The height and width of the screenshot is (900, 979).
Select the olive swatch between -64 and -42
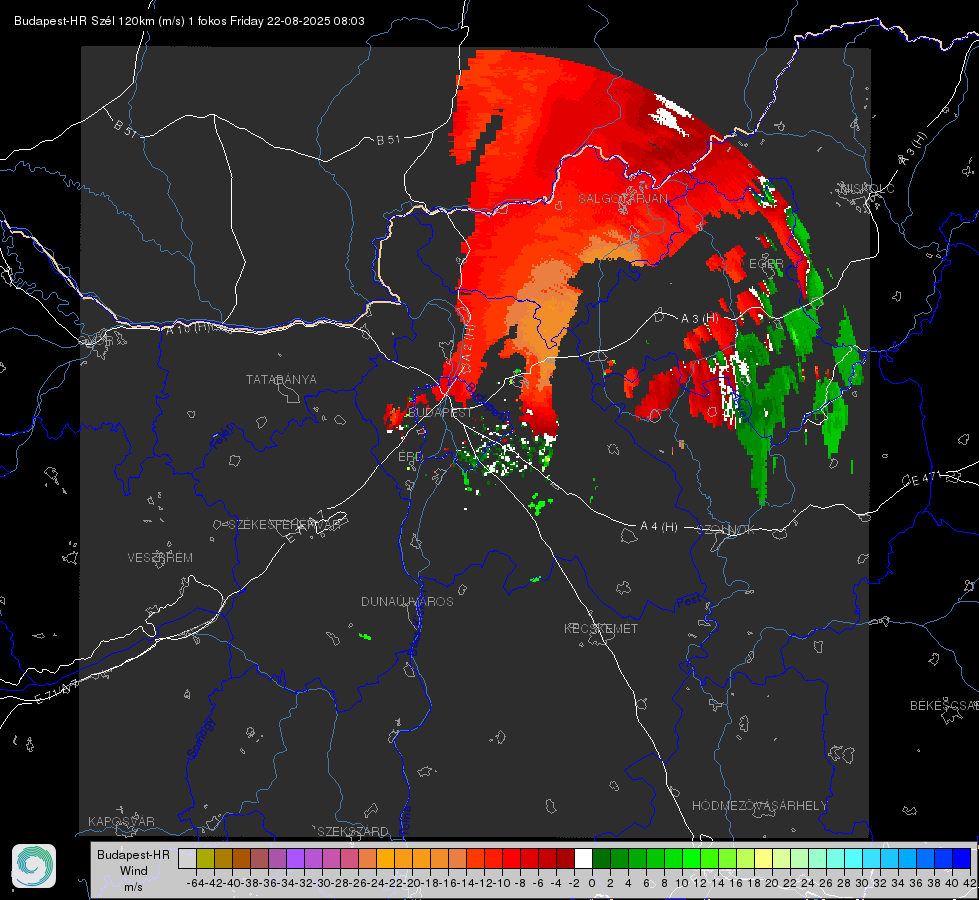tap(205, 858)
